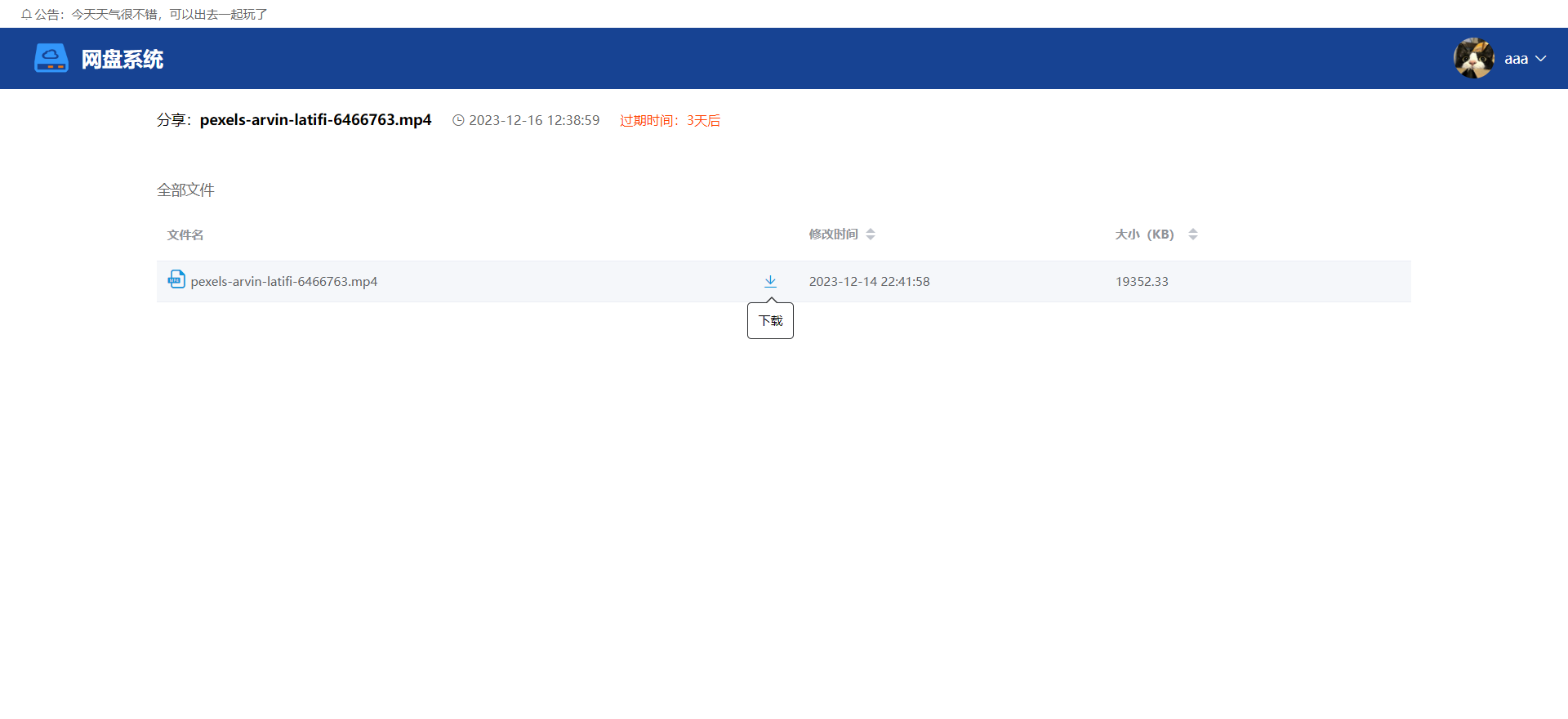Screen dimensions: 1568x719
Task: Click the 下载 tooltip label
Action: [770, 320]
